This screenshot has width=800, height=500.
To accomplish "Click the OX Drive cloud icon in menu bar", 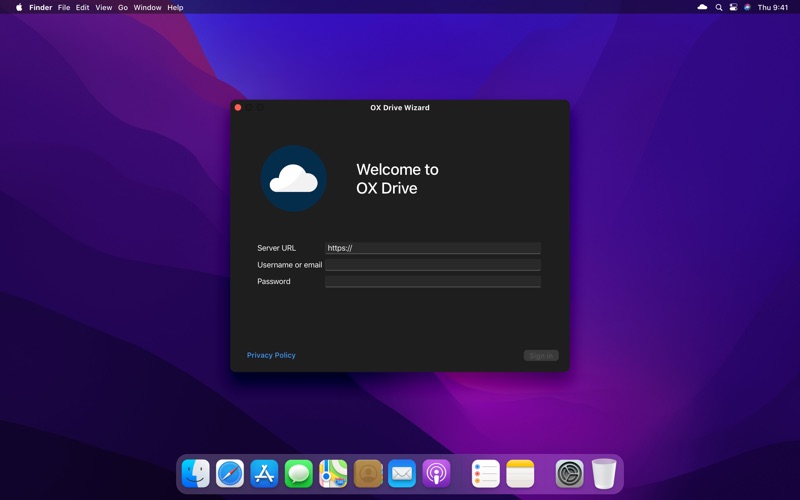I will pos(702,7).
